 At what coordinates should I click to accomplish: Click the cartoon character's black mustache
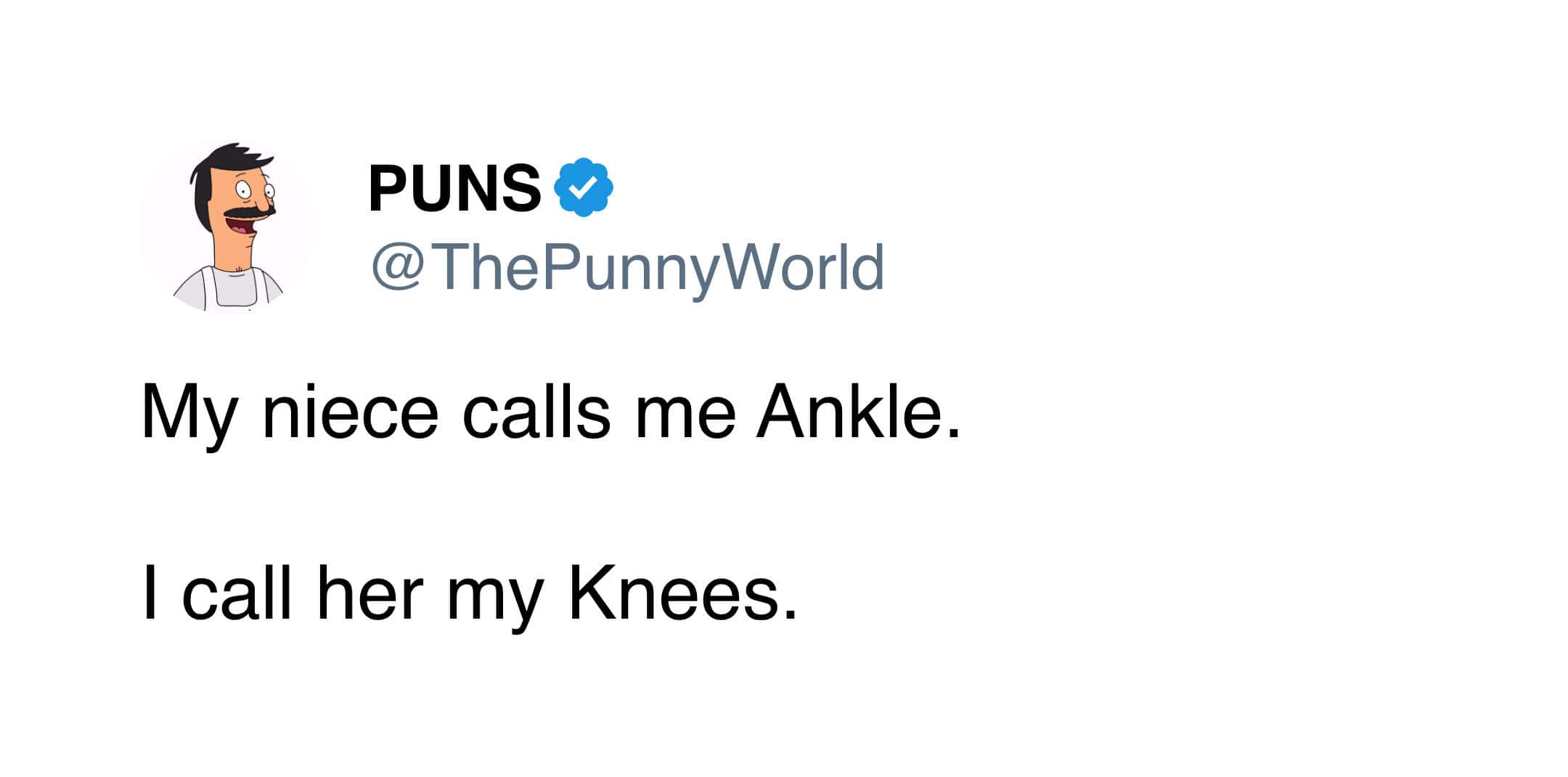coord(248,211)
